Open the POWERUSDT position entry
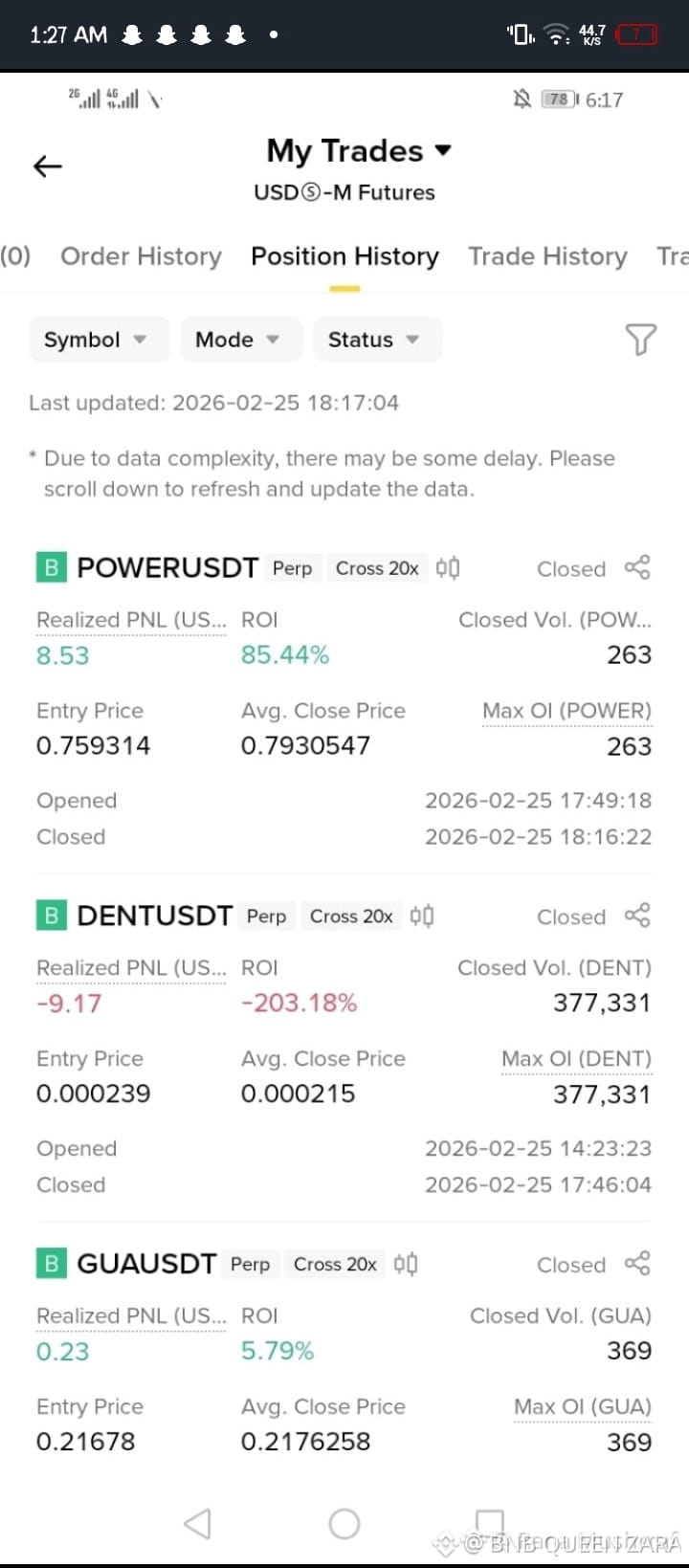The image size is (689, 1568). tap(167, 568)
